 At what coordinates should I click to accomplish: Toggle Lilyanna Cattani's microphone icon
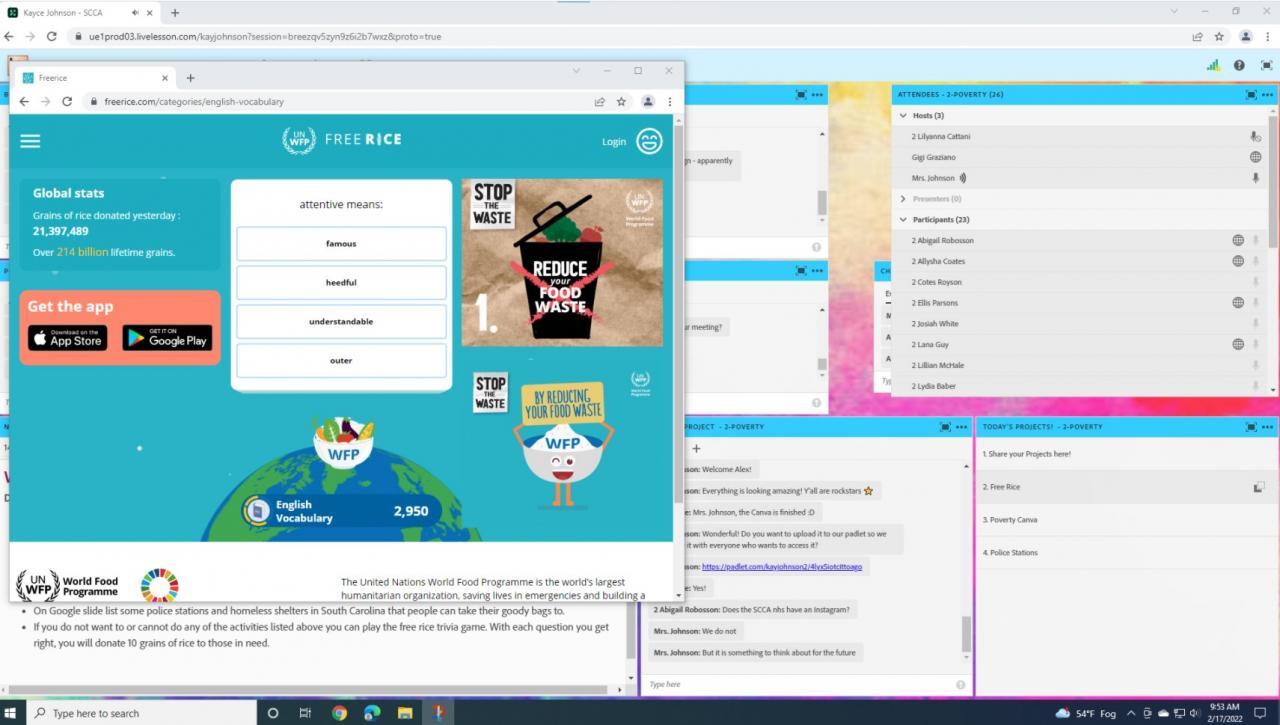pyautogui.click(x=1255, y=136)
